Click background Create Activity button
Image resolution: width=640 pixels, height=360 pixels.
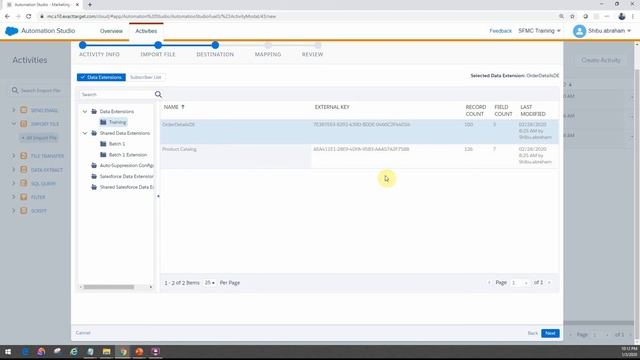[x=601, y=60]
